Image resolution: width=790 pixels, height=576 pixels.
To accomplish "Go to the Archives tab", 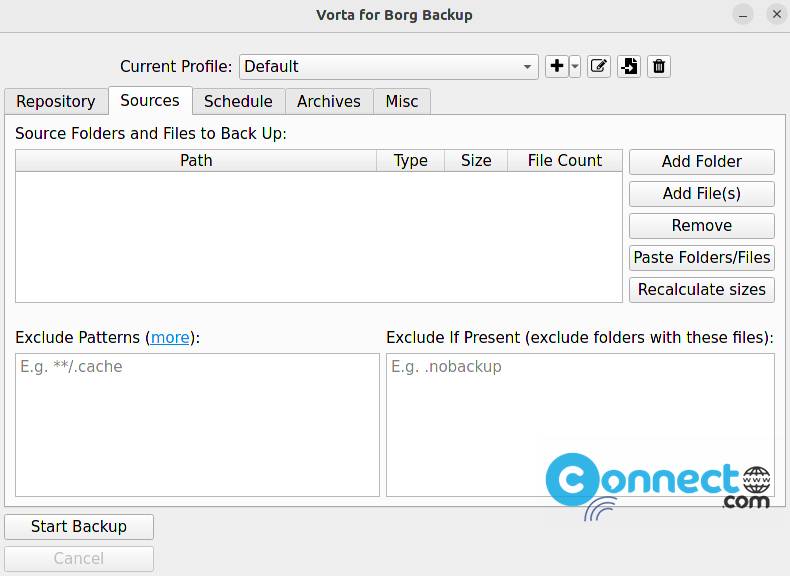I will click(x=329, y=101).
